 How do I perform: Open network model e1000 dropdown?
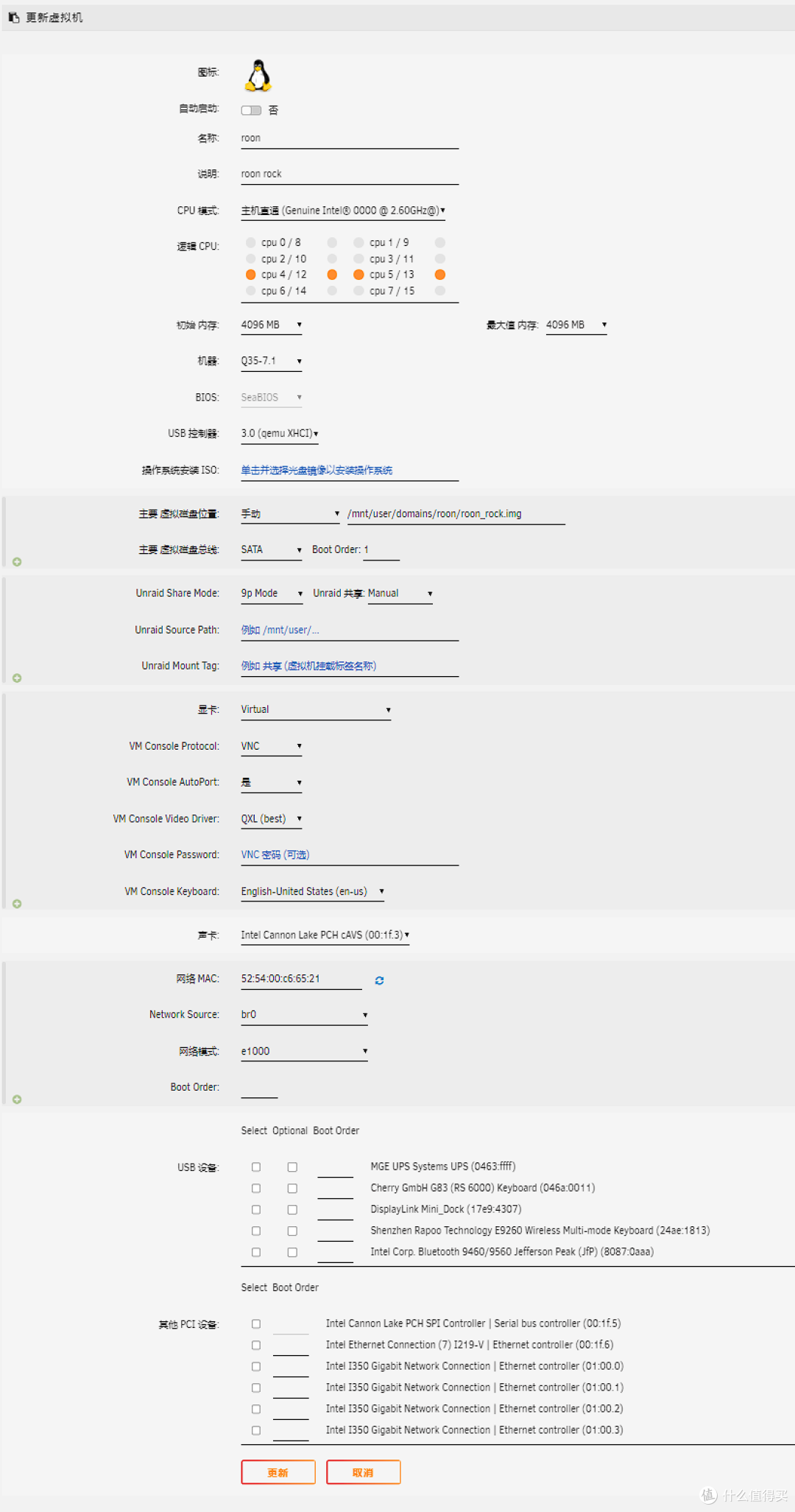(x=304, y=1052)
